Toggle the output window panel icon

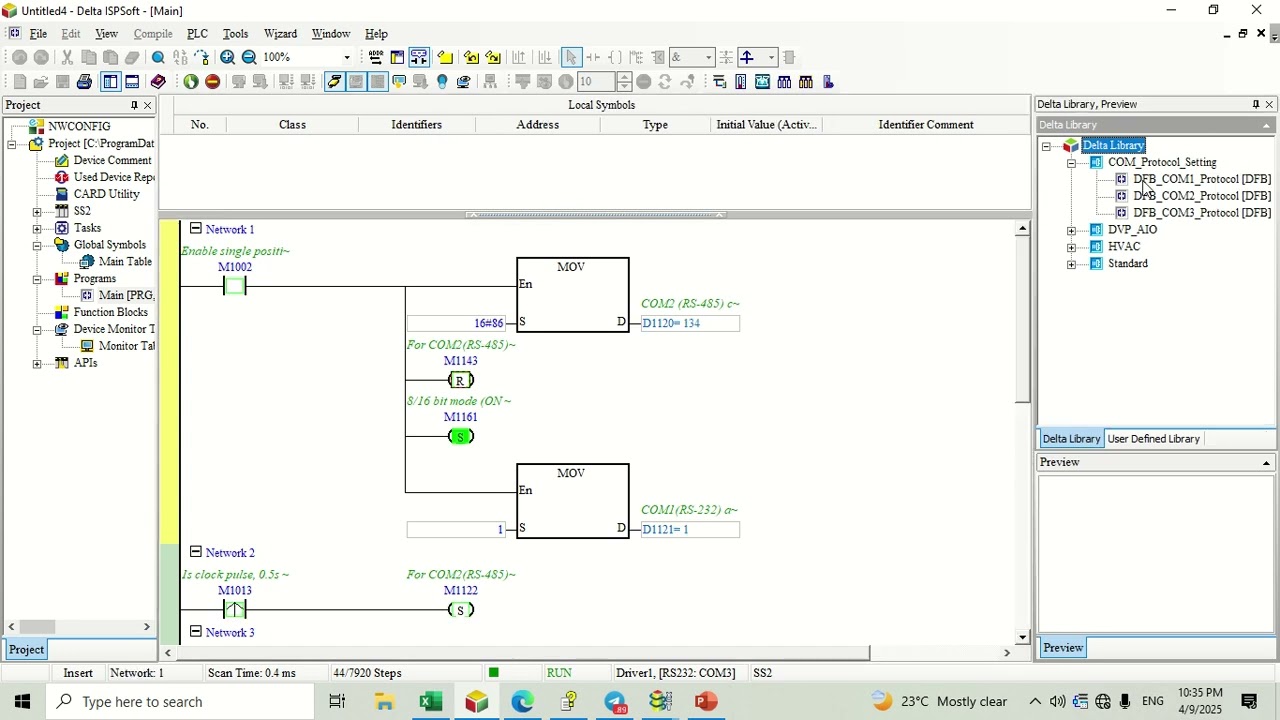pos(132,81)
